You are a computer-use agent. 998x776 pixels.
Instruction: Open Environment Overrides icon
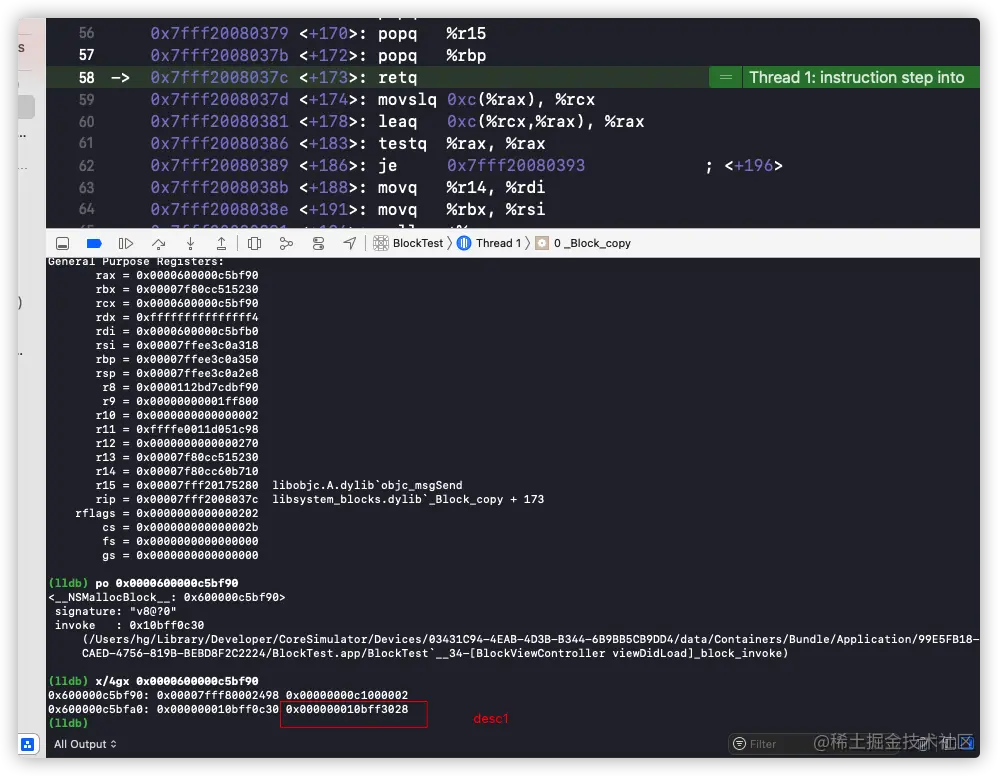point(318,243)
